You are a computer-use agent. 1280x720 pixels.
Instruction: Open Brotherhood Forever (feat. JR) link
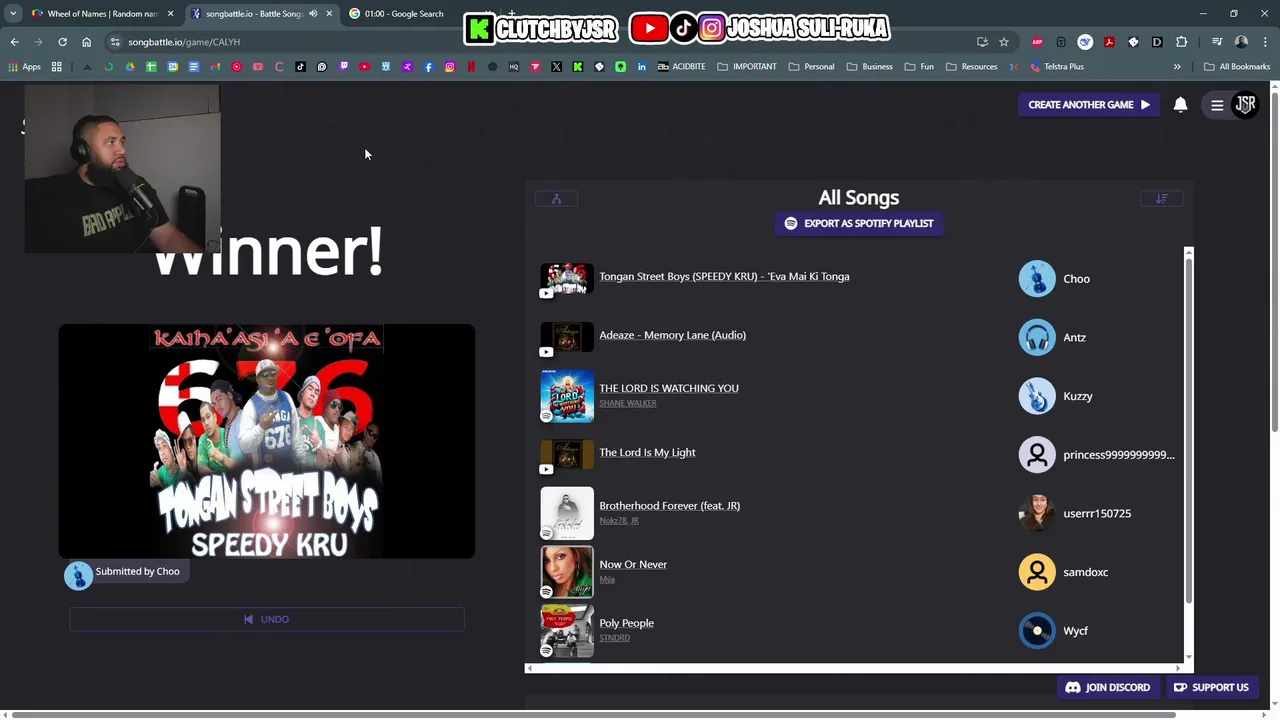pyautogui.click(x=669, y=505)
